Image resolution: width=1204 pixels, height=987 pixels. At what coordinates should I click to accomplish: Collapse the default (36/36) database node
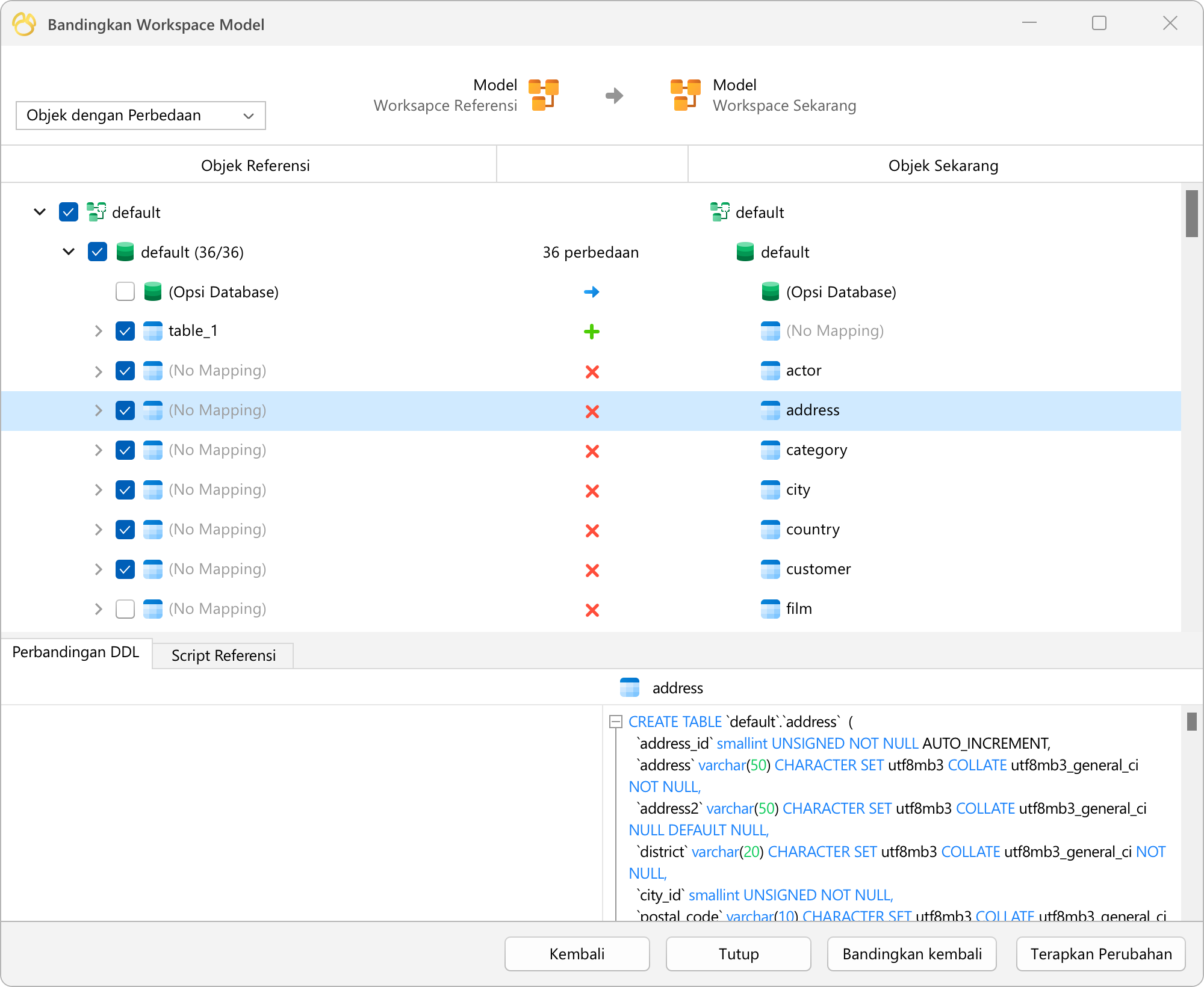[69, 252]
